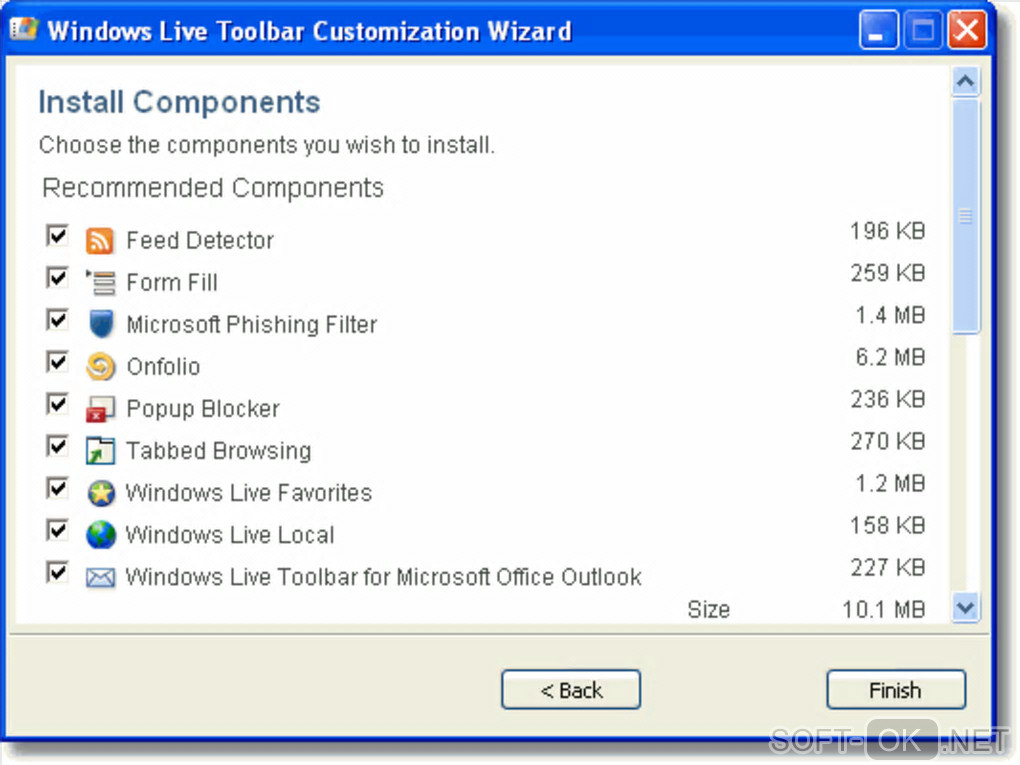Go to previous step with Back button
1020x765 pixels.
[570, 690]
